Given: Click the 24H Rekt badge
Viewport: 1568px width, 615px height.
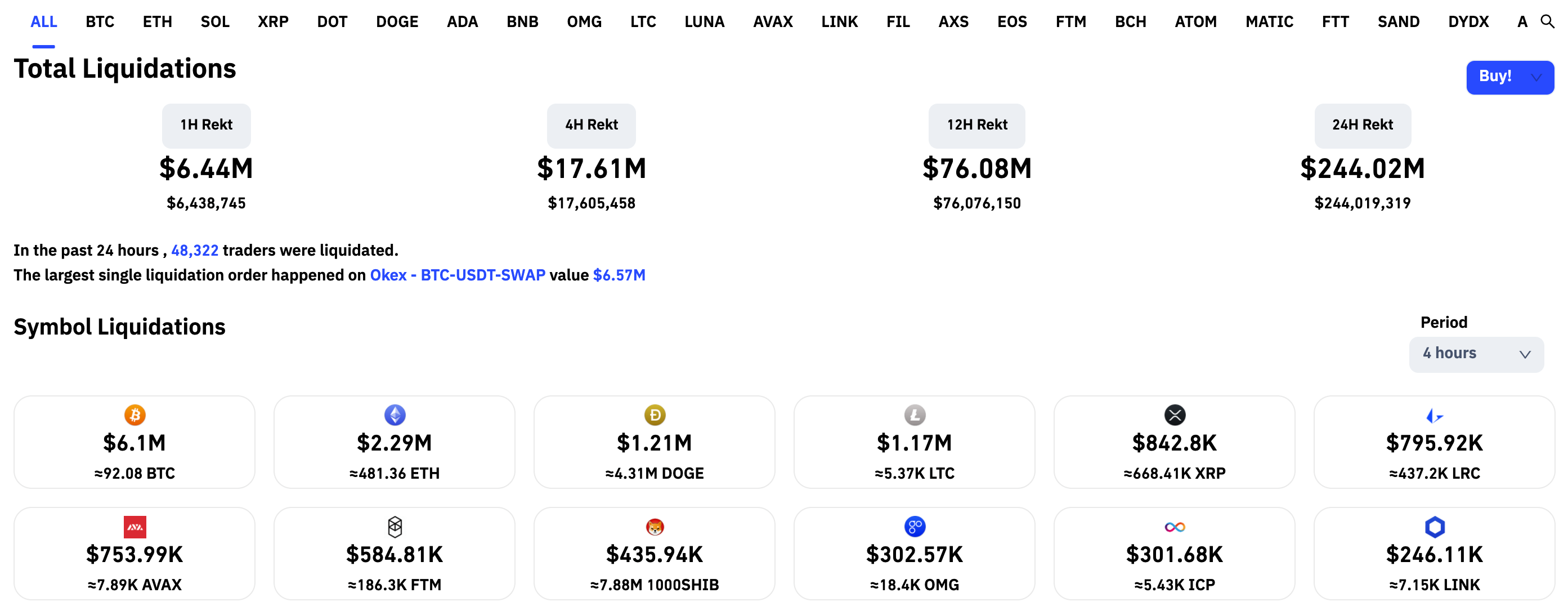Looking at the screenshot, I should [1362, 125].
